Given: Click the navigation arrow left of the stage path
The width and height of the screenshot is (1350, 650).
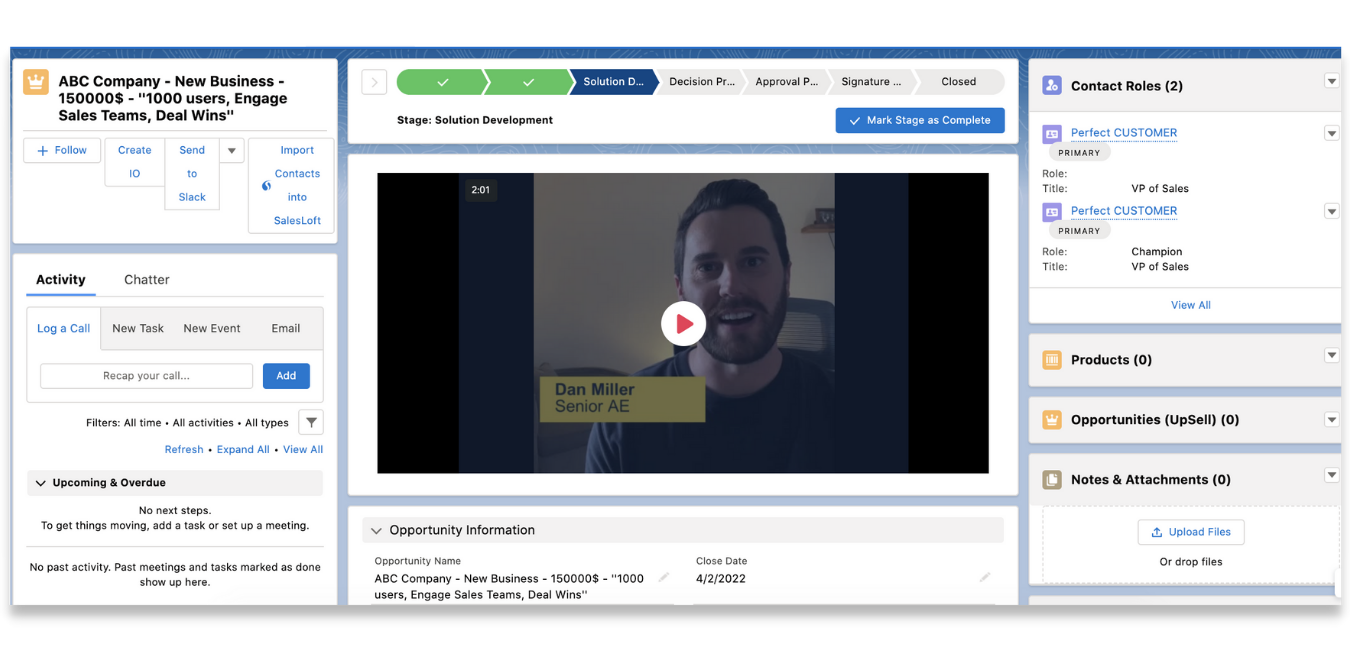Looking at the screenshot, I should click(x=374, y=81).
